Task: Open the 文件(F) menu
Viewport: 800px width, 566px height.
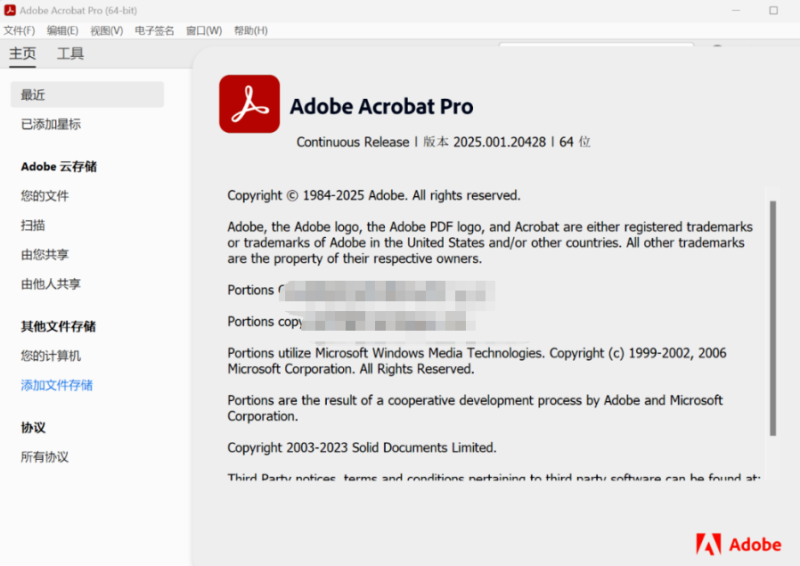Action: (19, 31)
